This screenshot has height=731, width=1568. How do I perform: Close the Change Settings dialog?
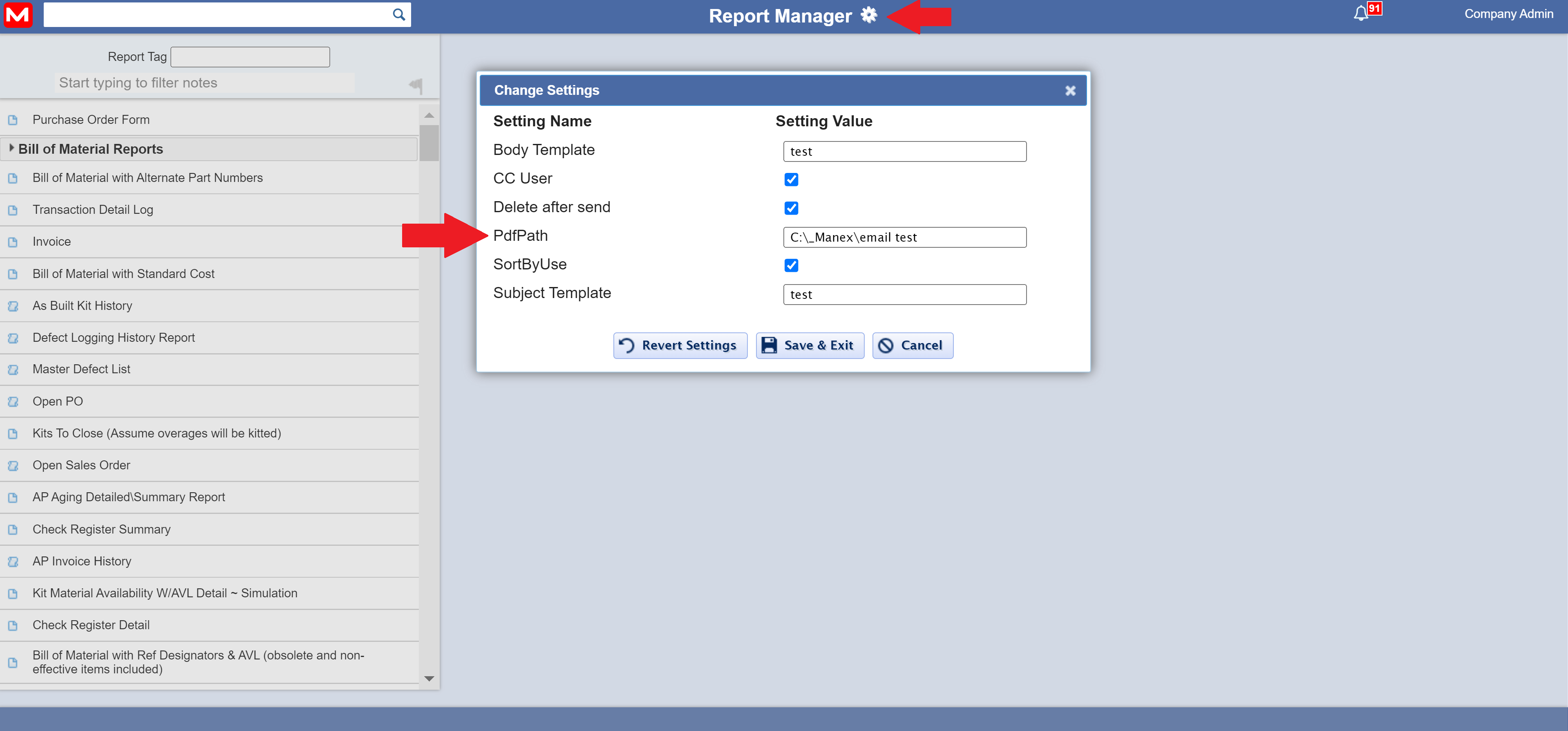coord(1070,91)
